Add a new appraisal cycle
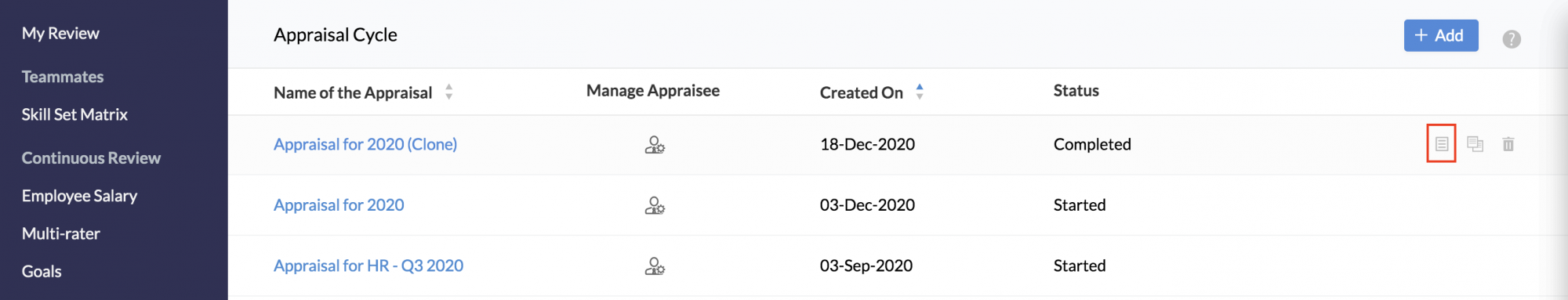 pyautogui.click(x=1441, y=35)
